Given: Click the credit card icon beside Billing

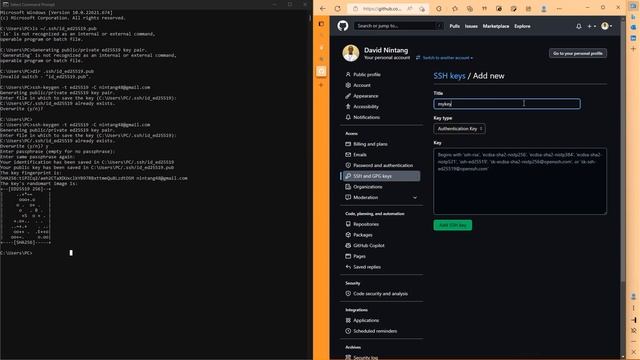Looking at the screenshot, I should tap(348, 144).
